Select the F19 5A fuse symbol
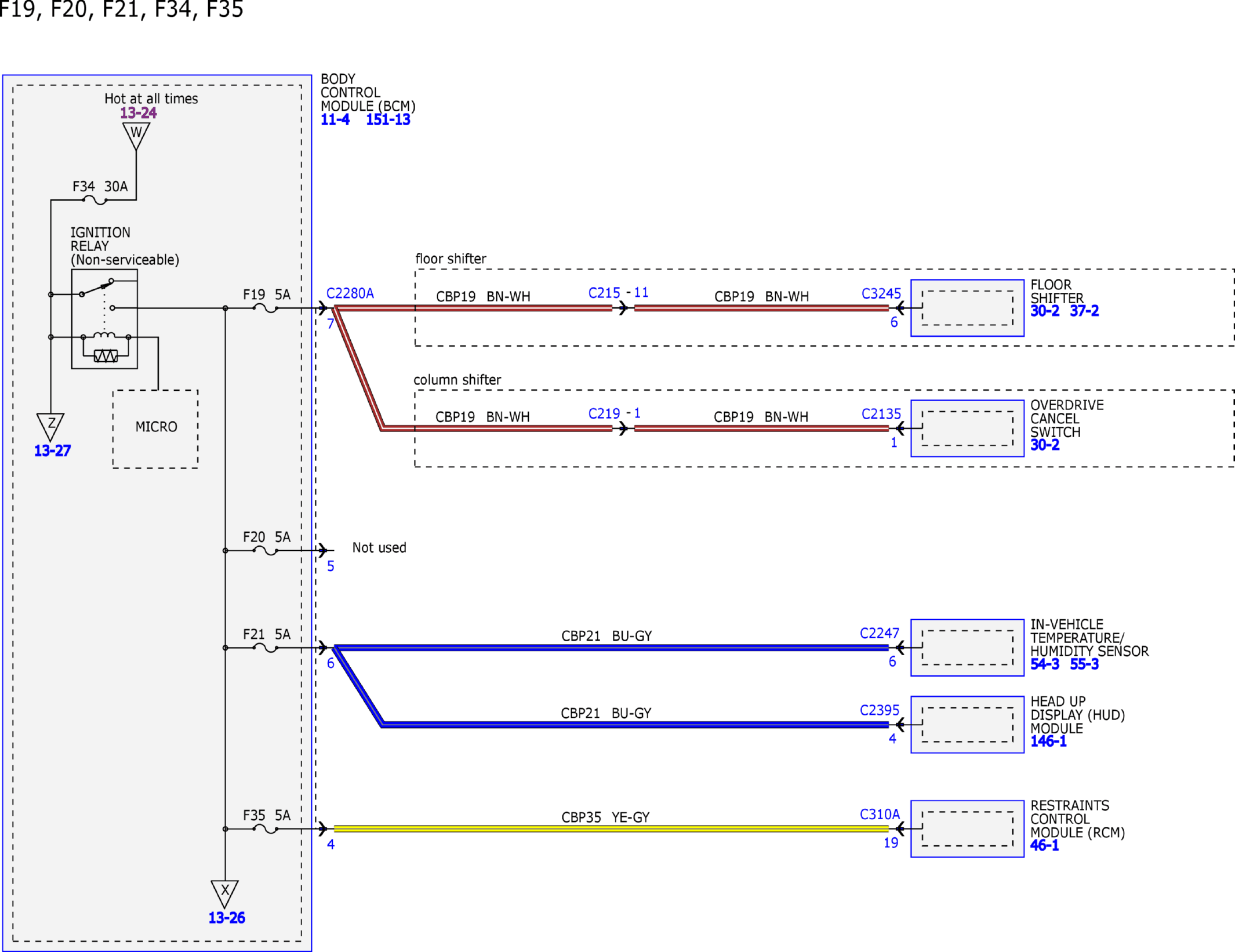Screen dimensions: 1235x952 pos(266,308)
